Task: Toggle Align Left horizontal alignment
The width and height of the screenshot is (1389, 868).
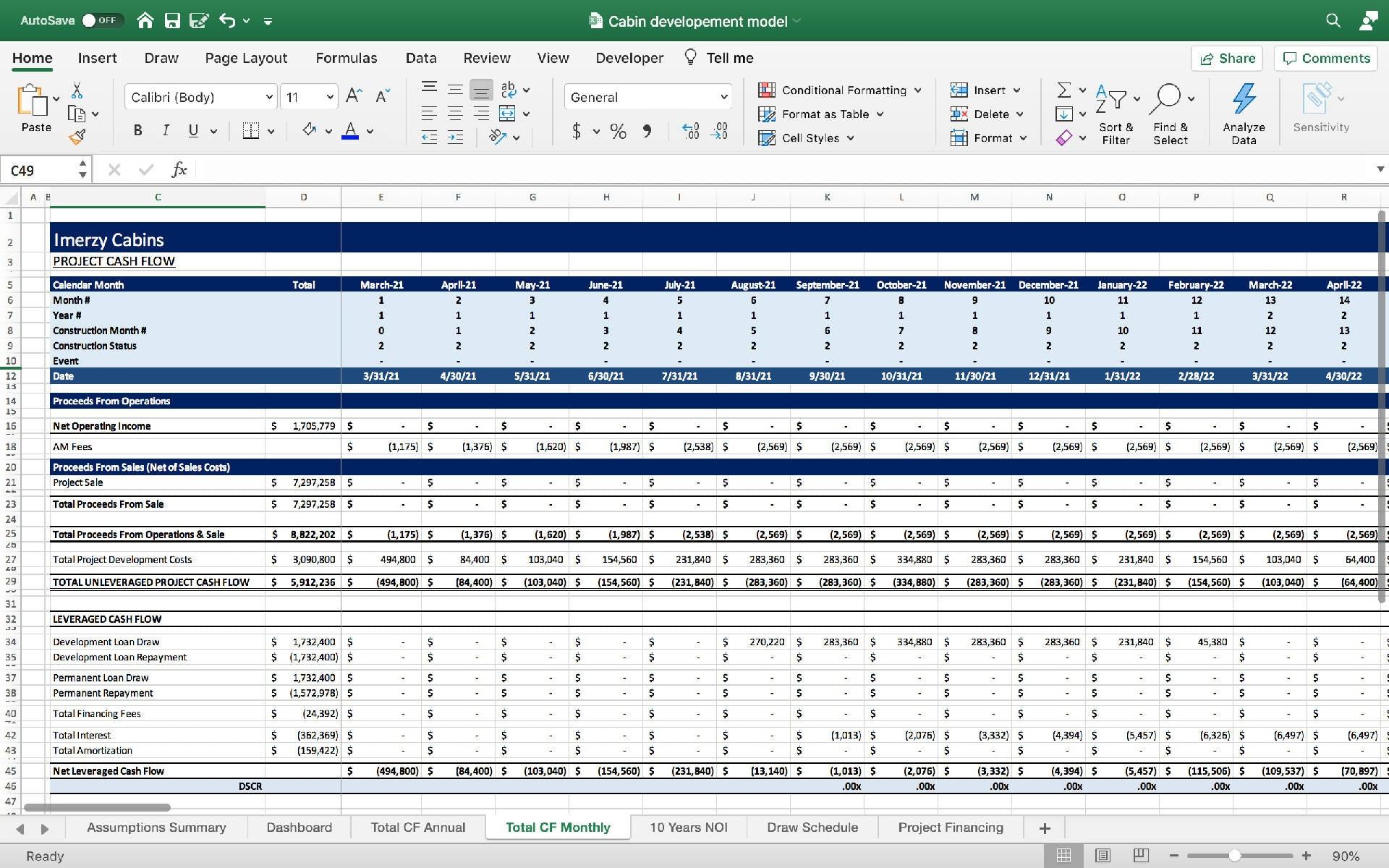Action: [429, 114]
